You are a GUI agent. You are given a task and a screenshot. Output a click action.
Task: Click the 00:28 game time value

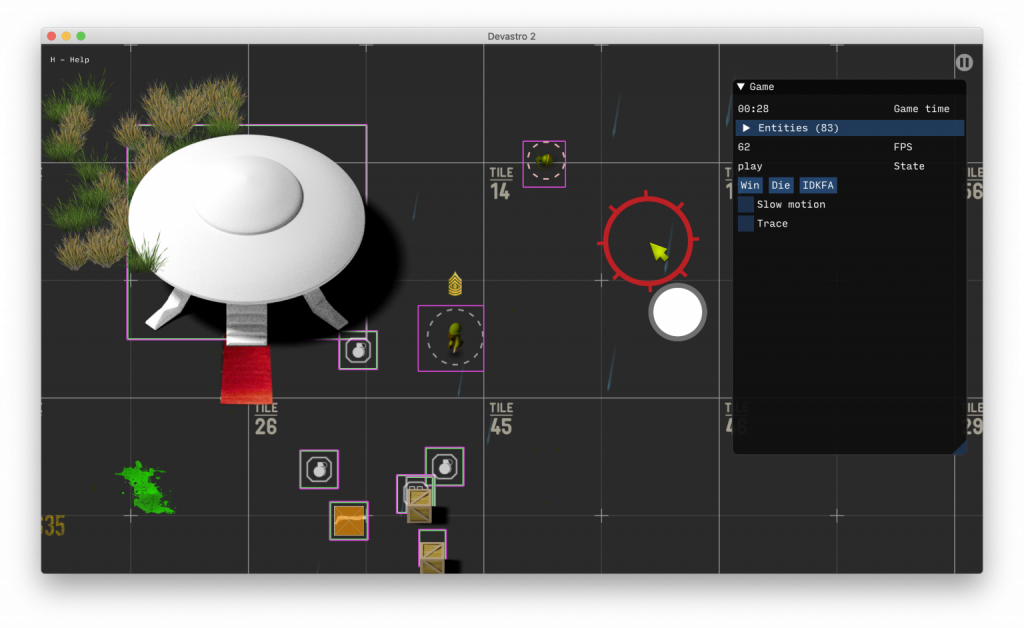click(x=753, y=109)
